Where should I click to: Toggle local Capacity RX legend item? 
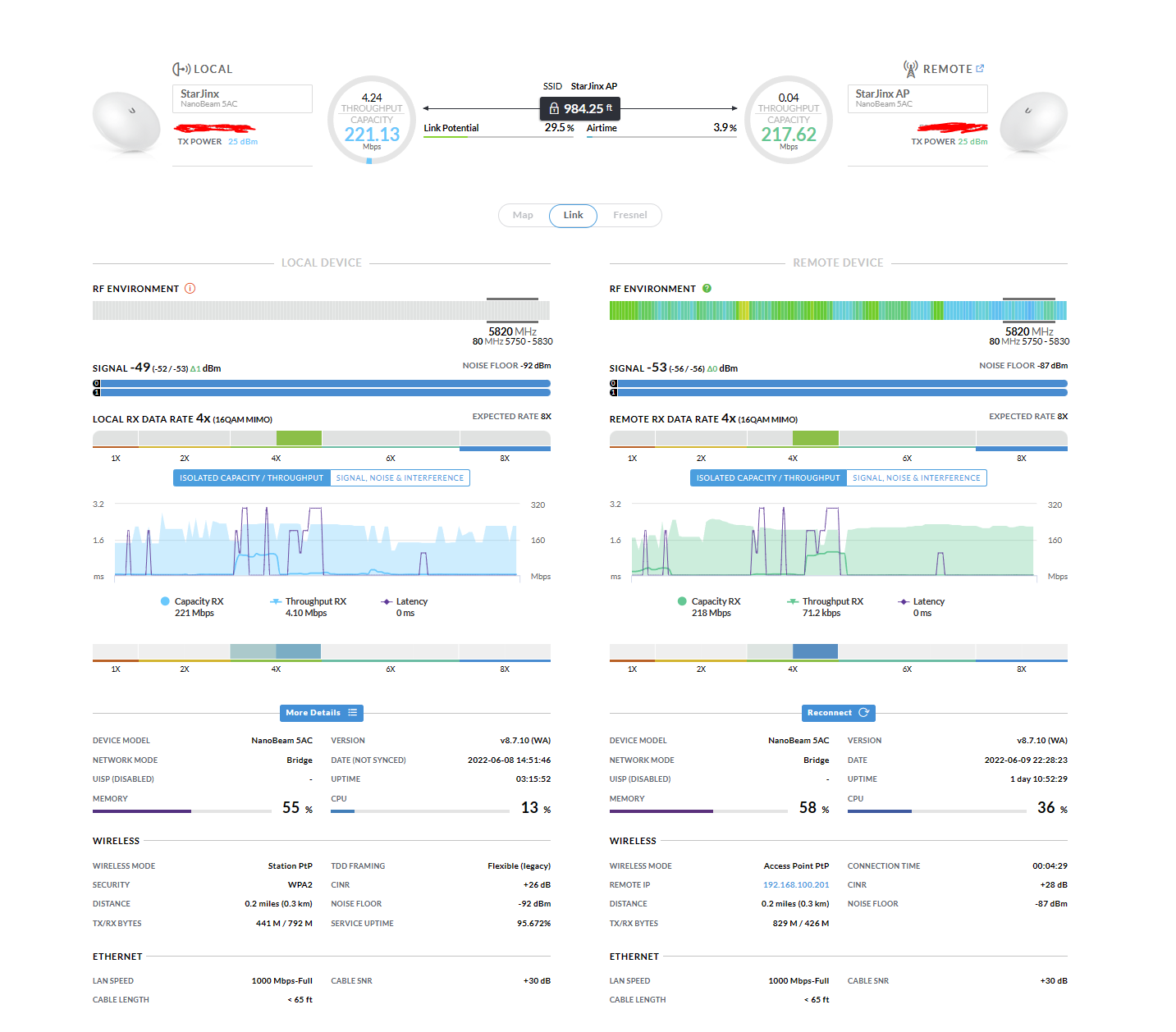point(192,602)
